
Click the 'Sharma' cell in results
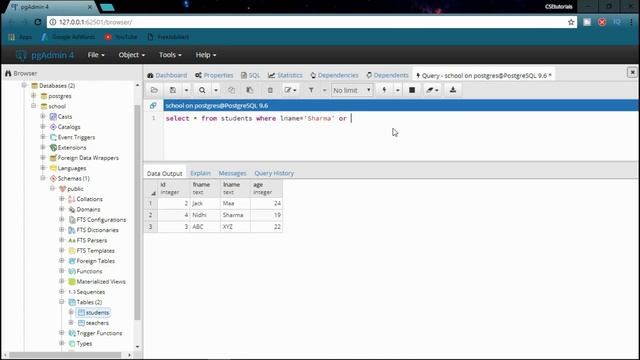[x=235, y=215]
